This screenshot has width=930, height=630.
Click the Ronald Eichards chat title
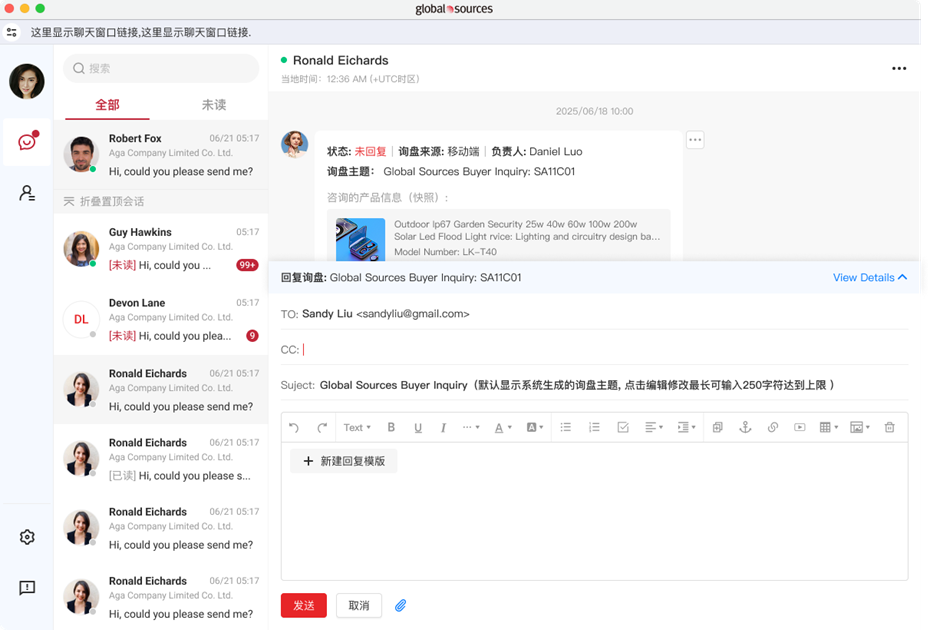(340, 61)
